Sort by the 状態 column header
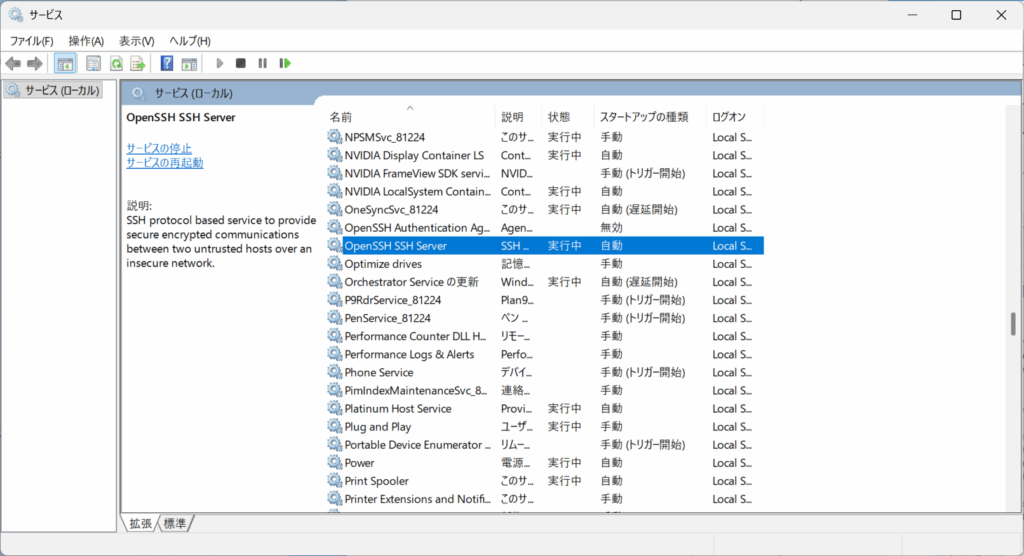Image resolution: width=1024 pixels, height=556 pixels. [559, 117]
